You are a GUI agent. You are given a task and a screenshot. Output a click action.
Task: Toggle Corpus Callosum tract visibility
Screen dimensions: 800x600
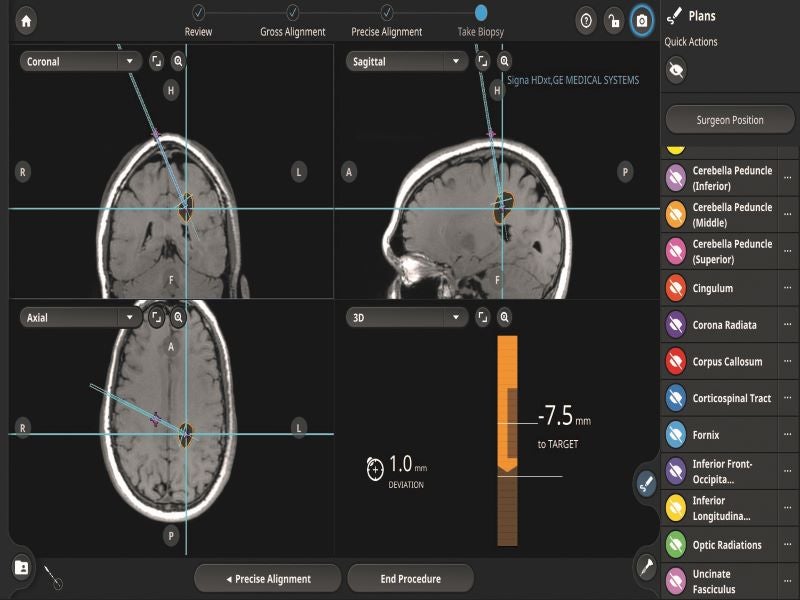[676, 362]
